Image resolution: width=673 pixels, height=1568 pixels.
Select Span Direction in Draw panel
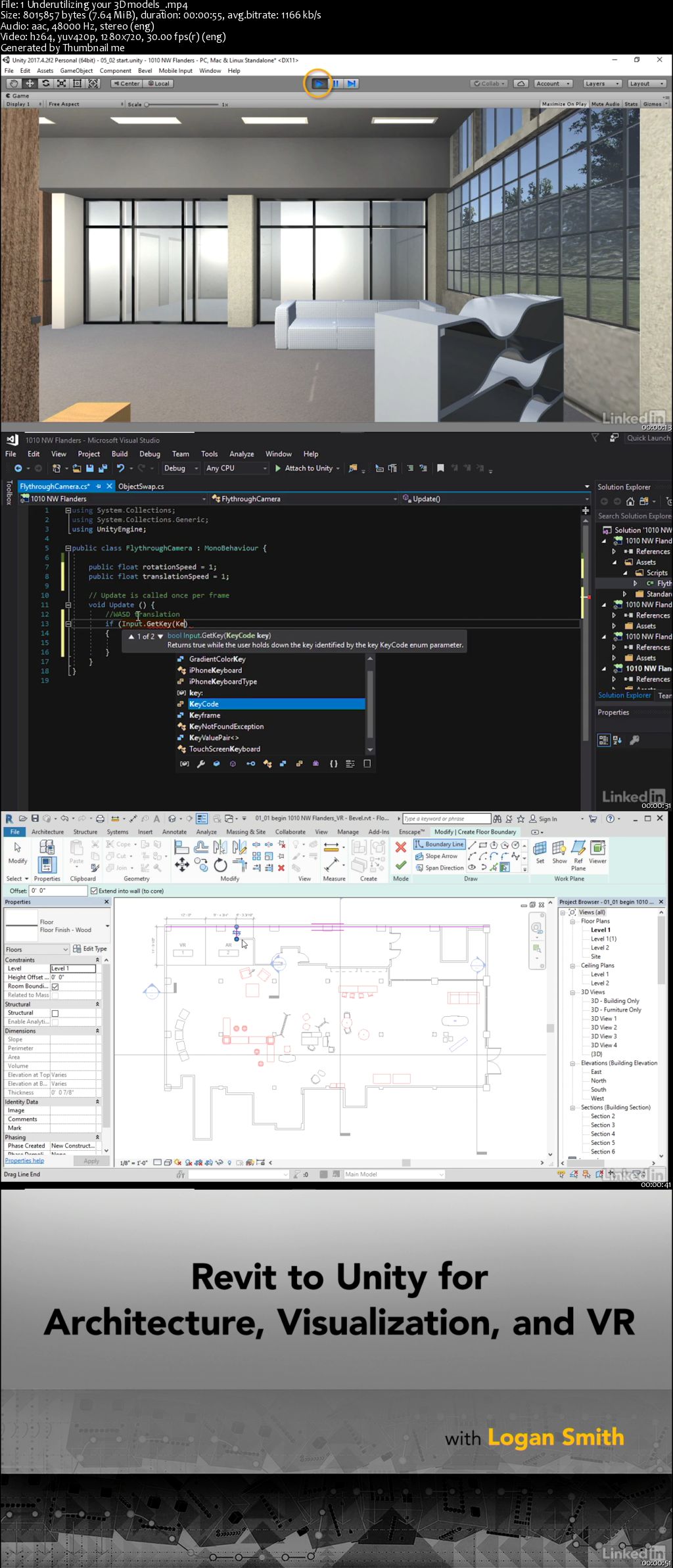tap(439, 868)
